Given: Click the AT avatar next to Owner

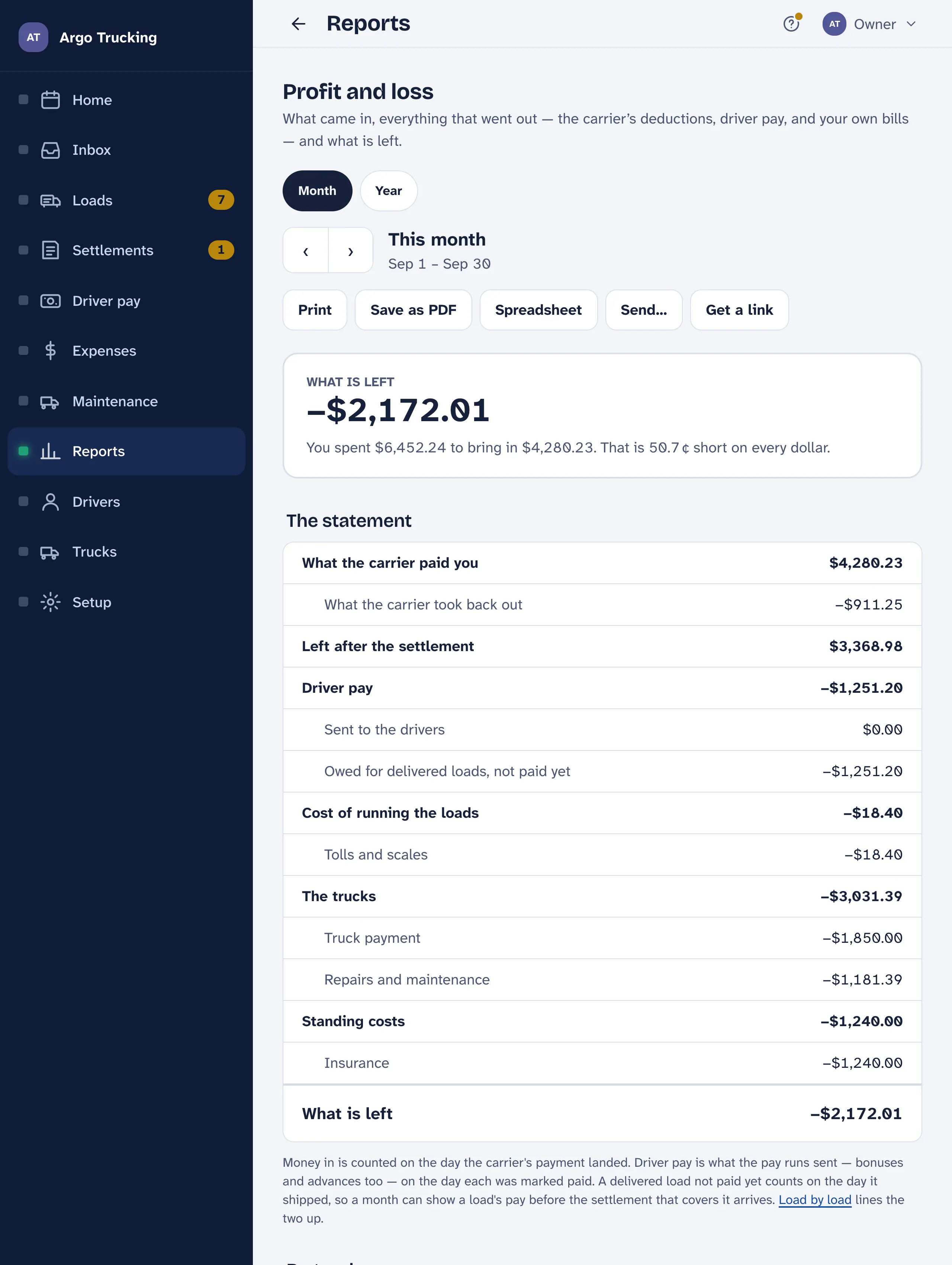Looking at the screenshot, I should tap(834, 24).
